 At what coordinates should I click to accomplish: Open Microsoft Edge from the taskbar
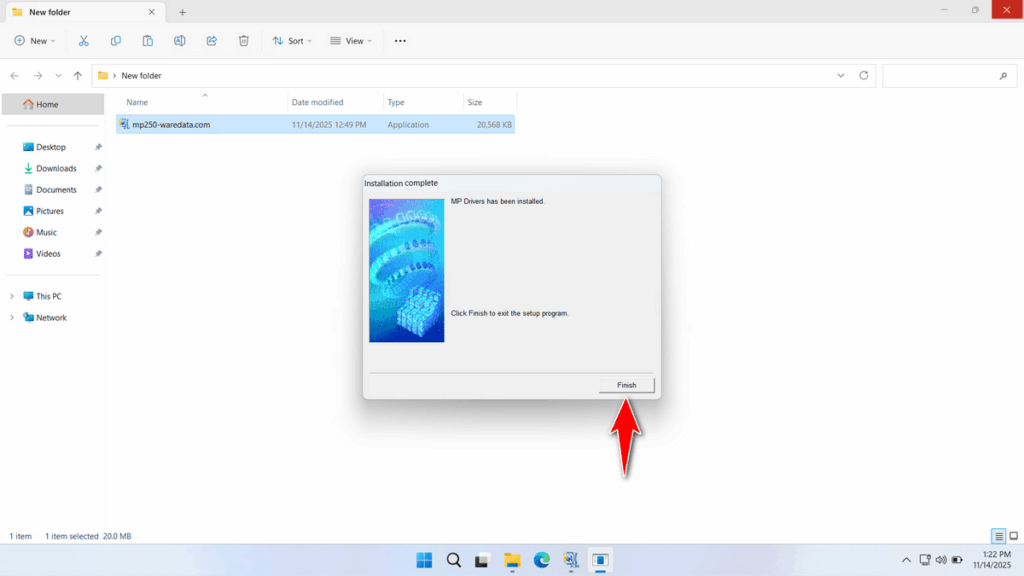(x=542, y=560)
